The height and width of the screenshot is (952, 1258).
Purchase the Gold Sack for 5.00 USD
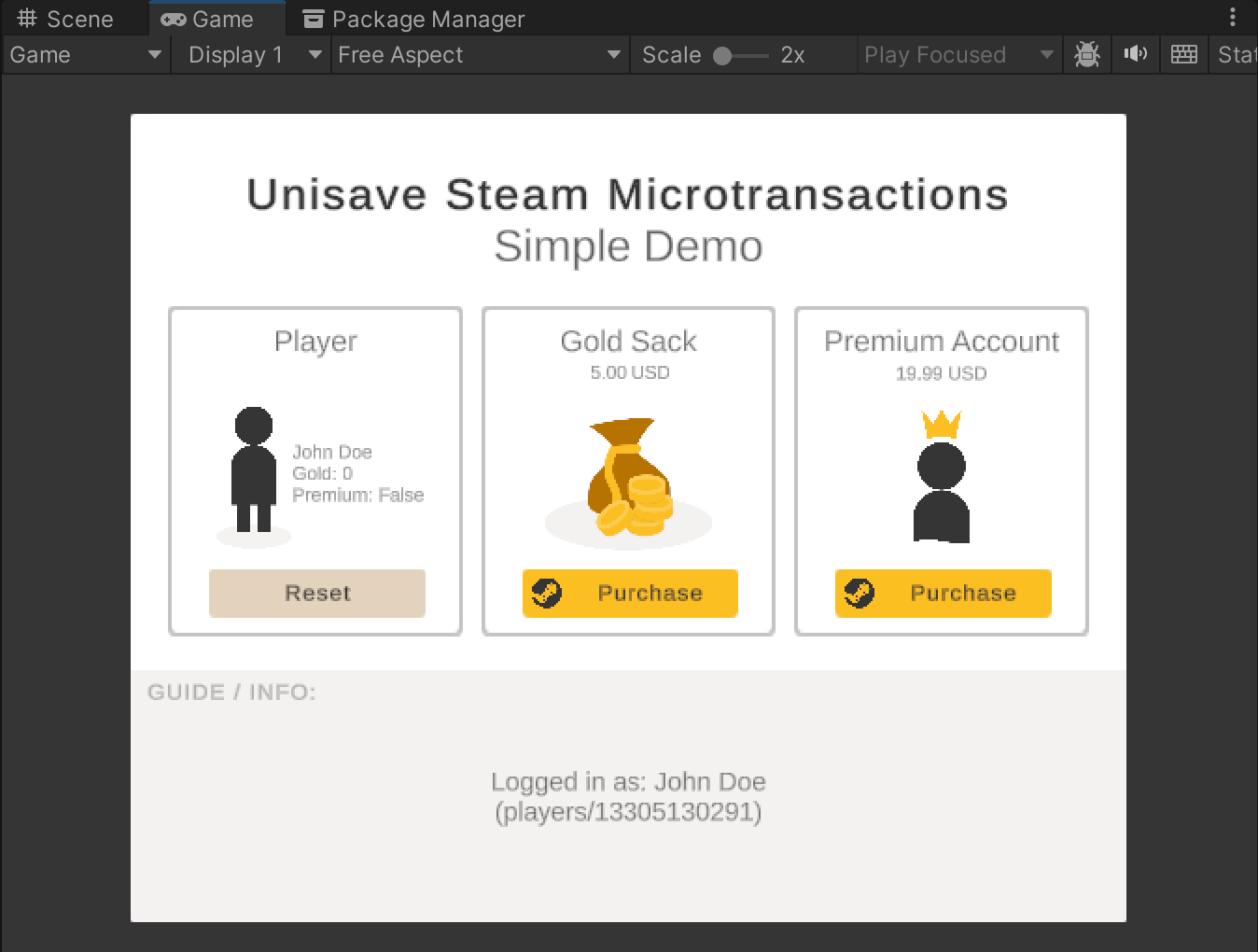click(x=650, y=593)
